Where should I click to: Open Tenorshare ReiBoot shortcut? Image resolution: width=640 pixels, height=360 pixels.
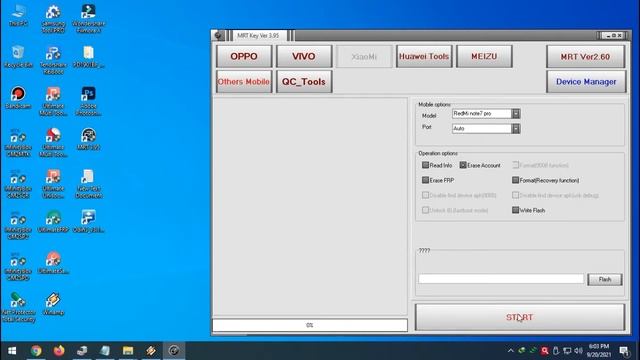(x=53, y=60)
